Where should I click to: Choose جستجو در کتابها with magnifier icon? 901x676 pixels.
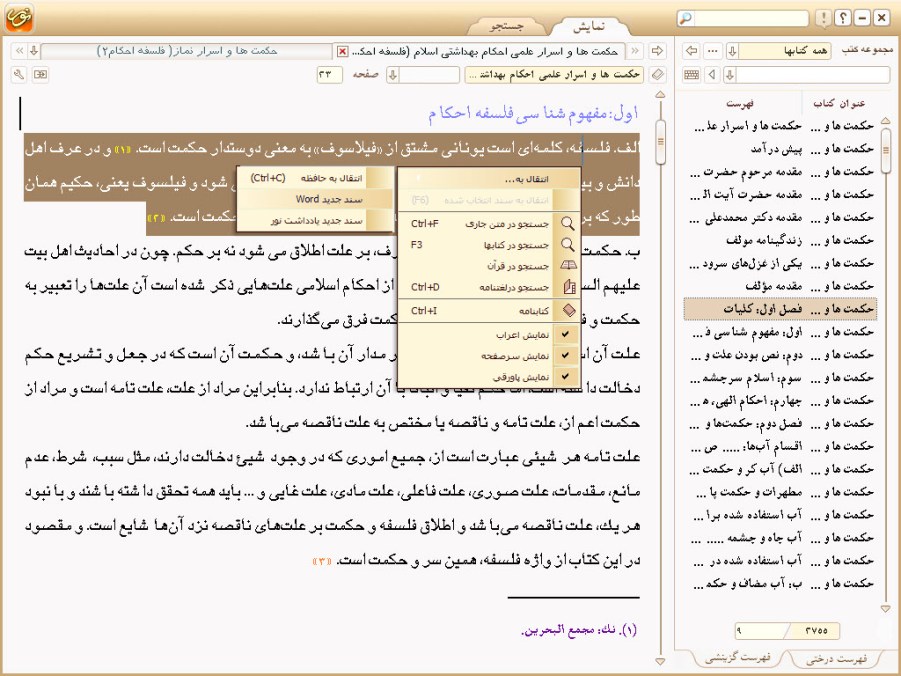[x=488, y=245]
